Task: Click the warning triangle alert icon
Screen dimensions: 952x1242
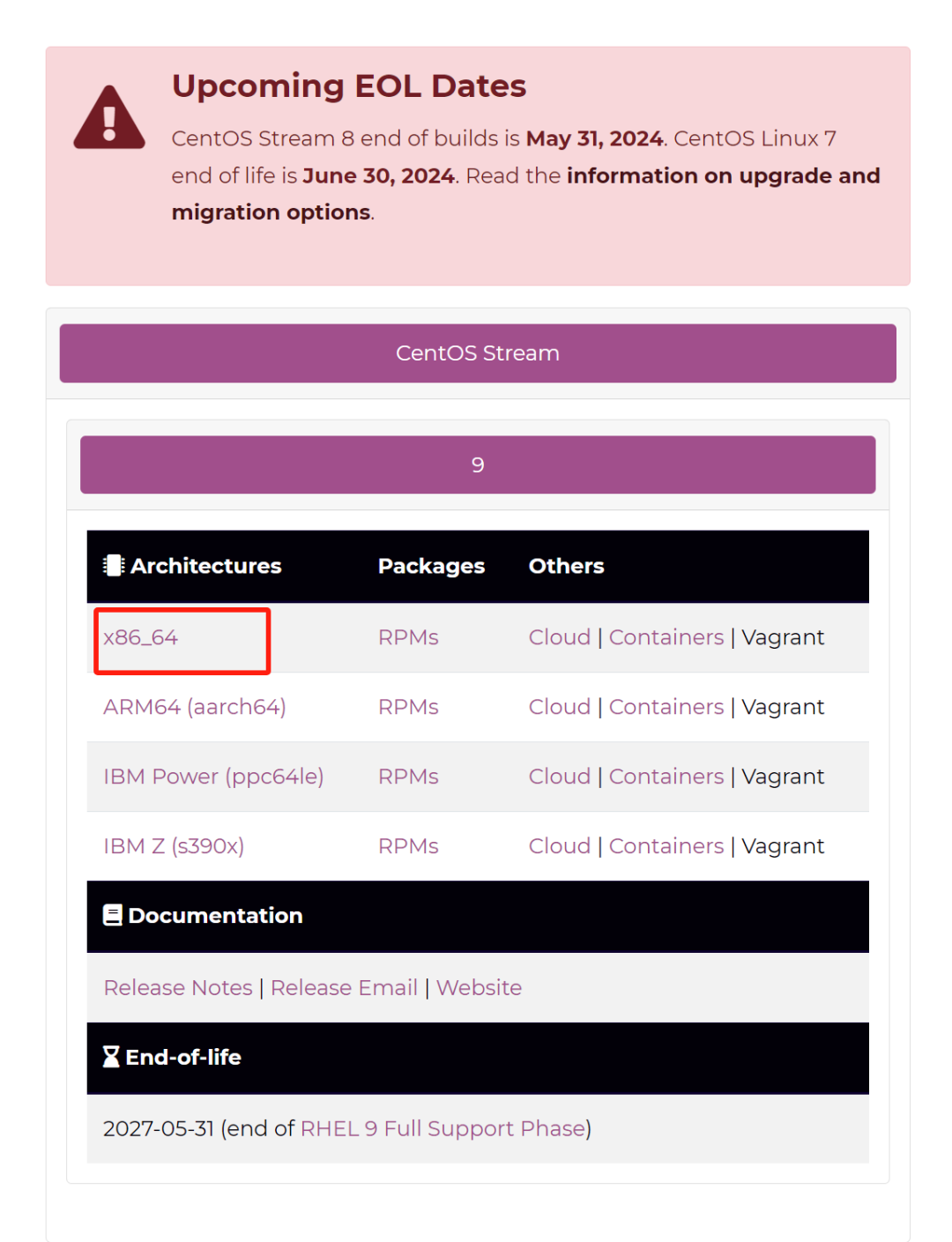Action: tap(109, 119)
